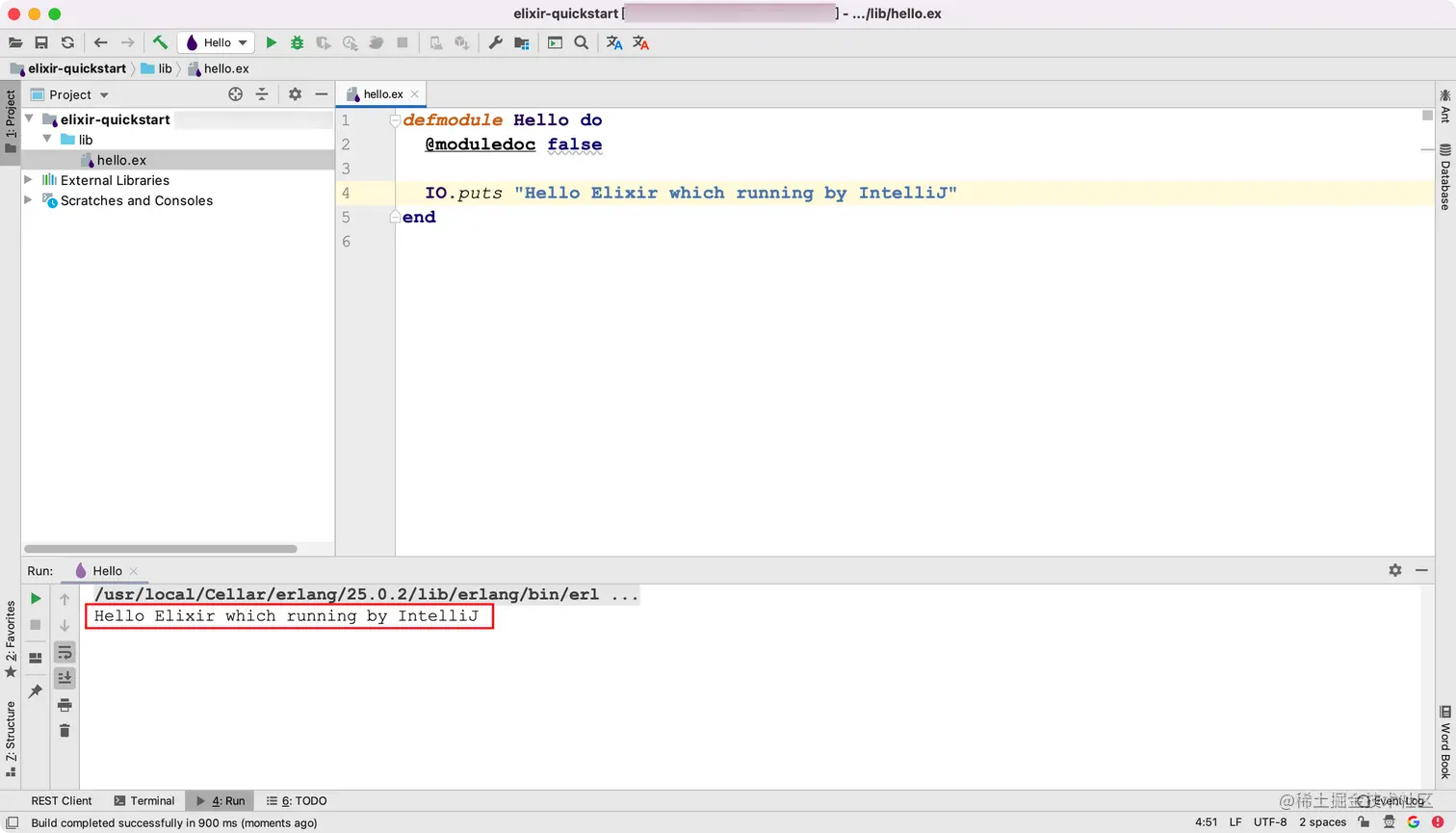This screenshot has width=1456, height=833.
Task: Click the grey Stop square in toolbar
Action: [x=403, y=42]
